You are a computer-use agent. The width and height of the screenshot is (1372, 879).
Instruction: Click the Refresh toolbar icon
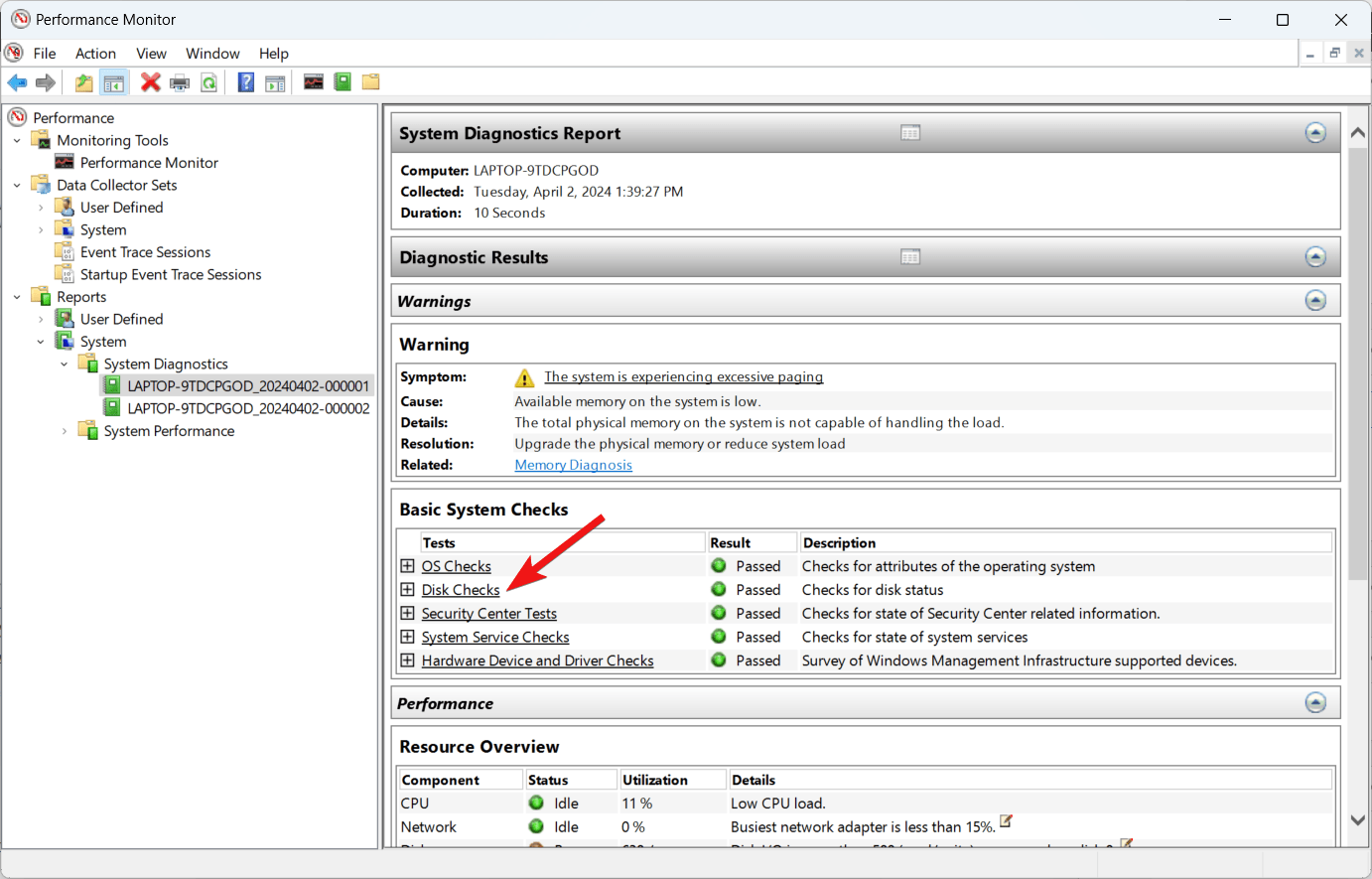pos(208,82)
